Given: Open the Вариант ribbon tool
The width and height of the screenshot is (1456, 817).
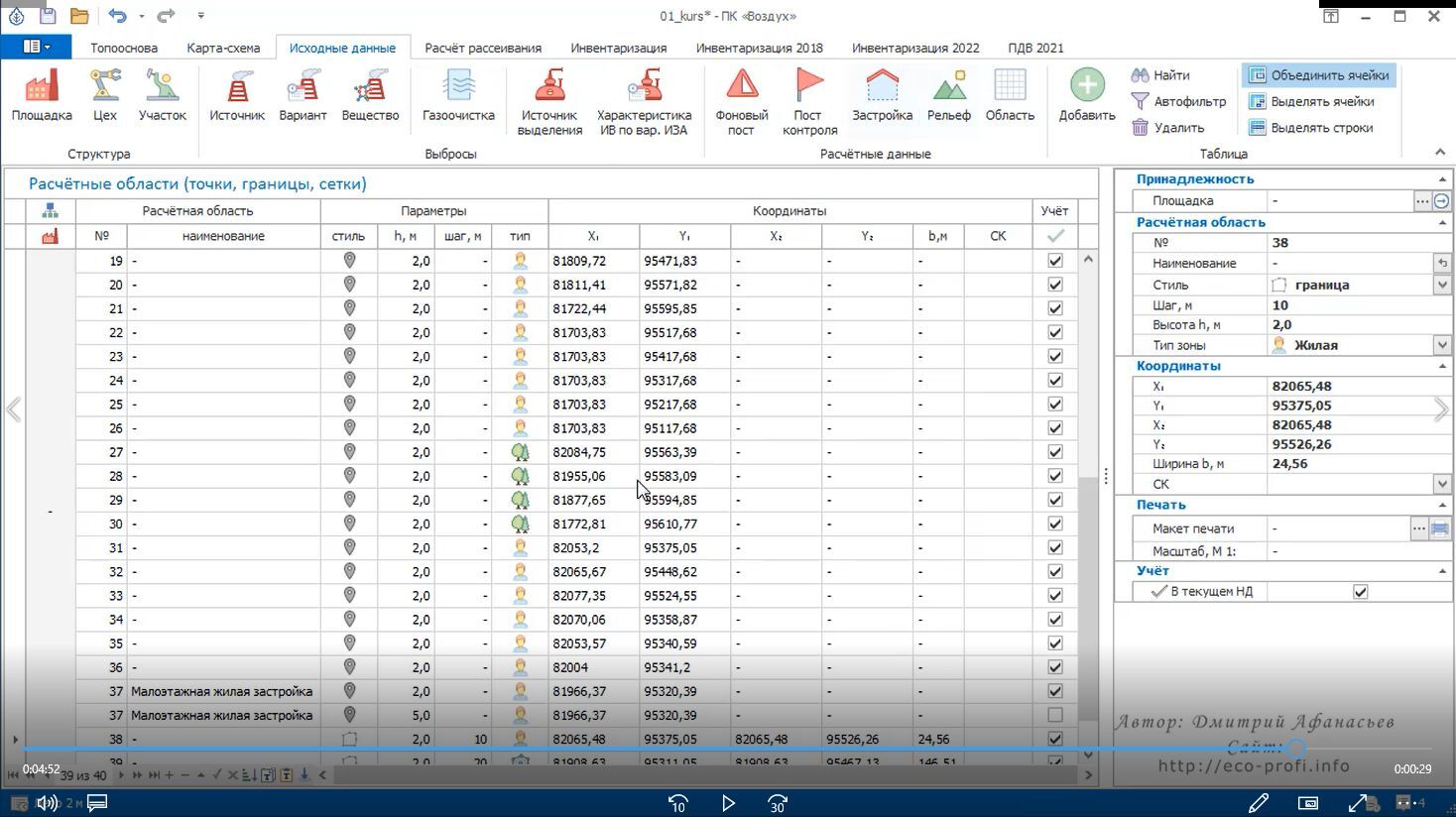Looking at the screenshot, I should click(x=303, y=95).
